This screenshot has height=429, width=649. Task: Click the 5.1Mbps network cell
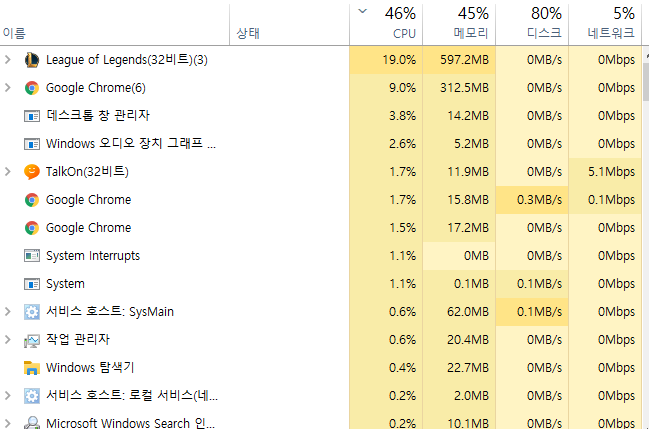[x=605, y=172]
